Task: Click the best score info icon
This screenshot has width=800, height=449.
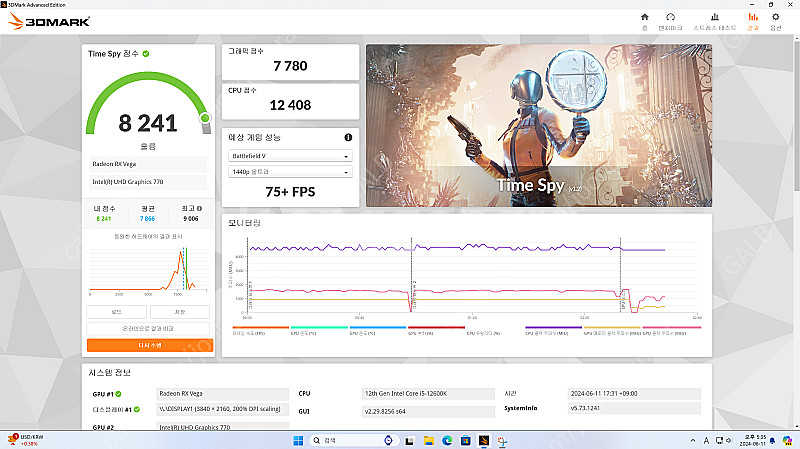Action: tap(199, 208)
